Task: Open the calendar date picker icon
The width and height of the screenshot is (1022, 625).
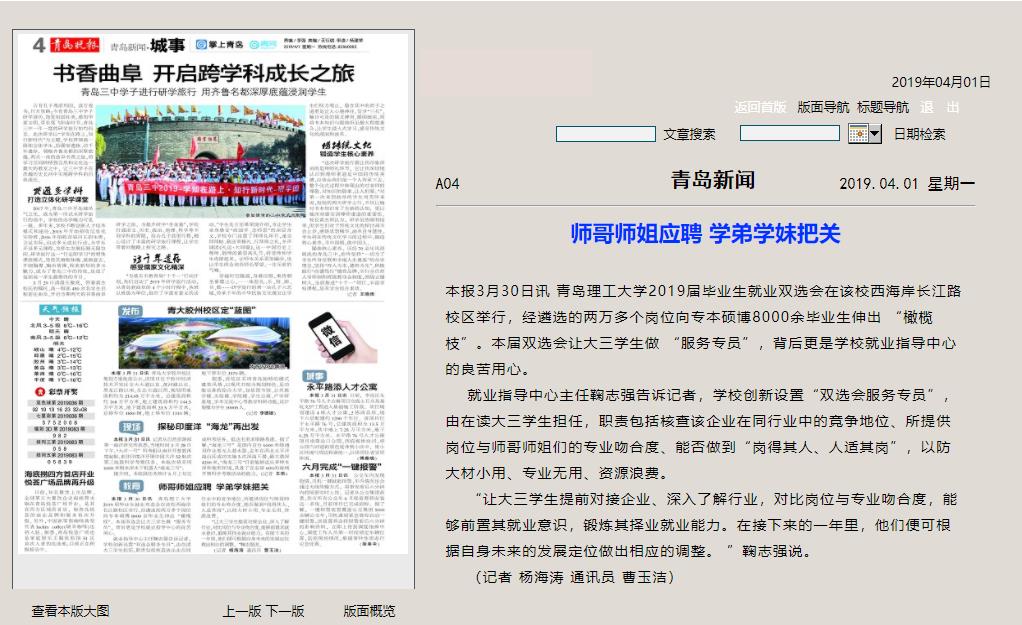Action: (x=858, y=134)
